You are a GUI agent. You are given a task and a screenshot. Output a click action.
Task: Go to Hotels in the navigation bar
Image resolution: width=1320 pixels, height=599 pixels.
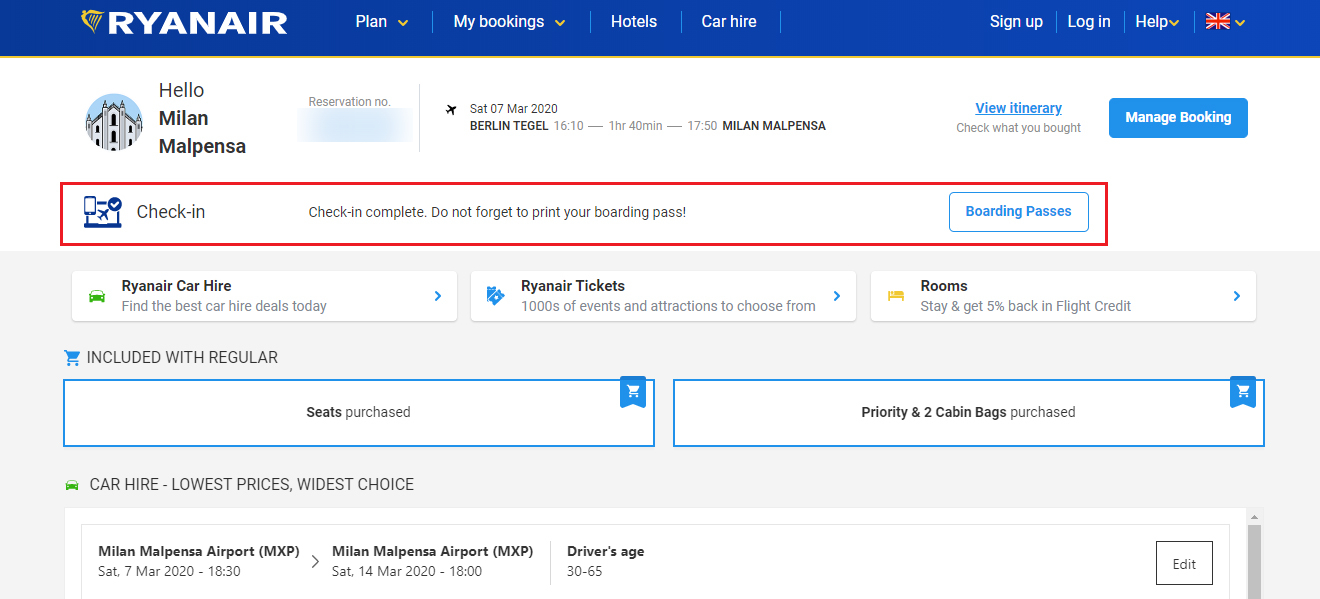click(x=634, y=22)
